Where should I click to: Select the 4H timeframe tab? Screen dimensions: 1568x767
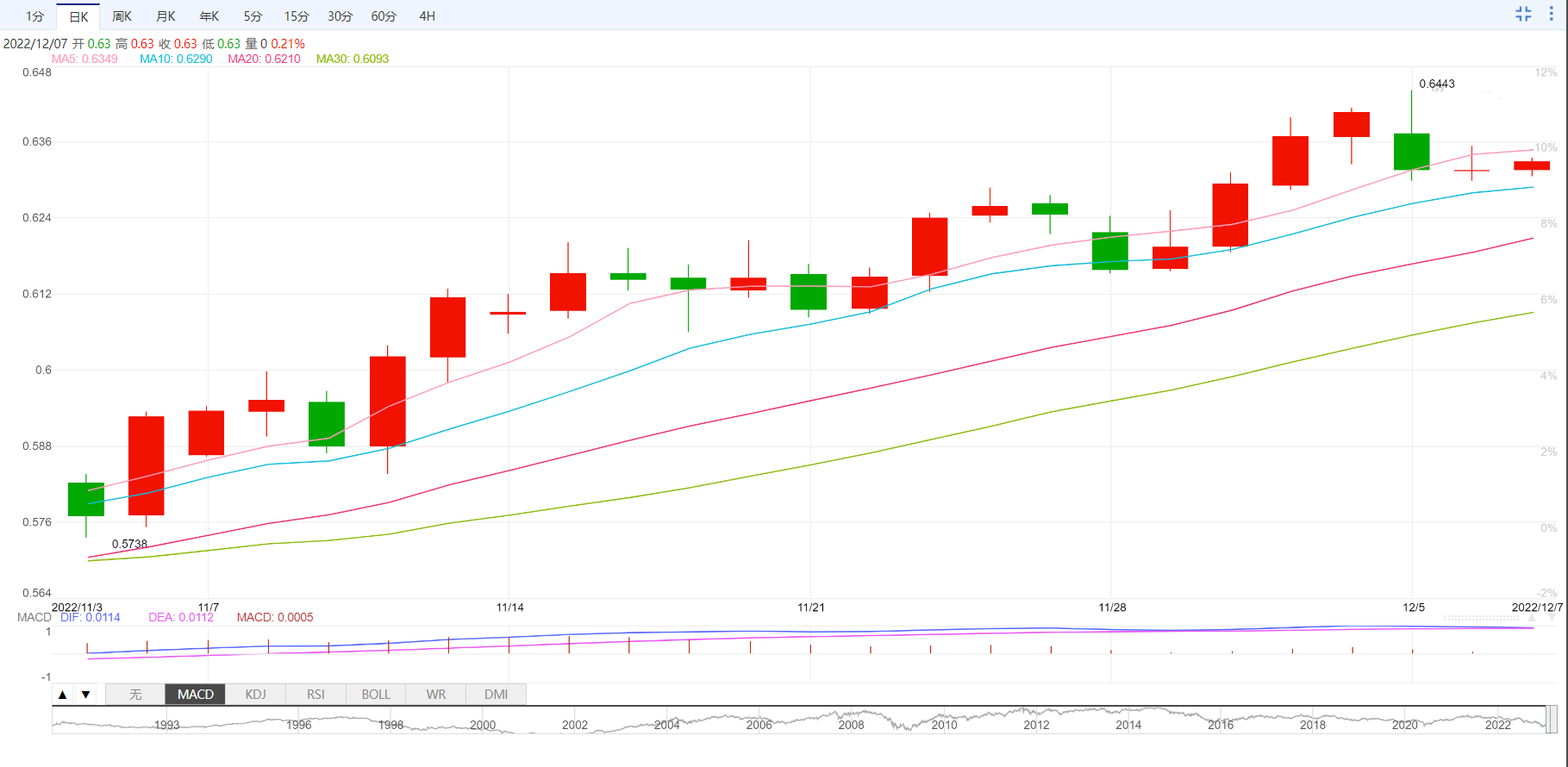[427, 16]
